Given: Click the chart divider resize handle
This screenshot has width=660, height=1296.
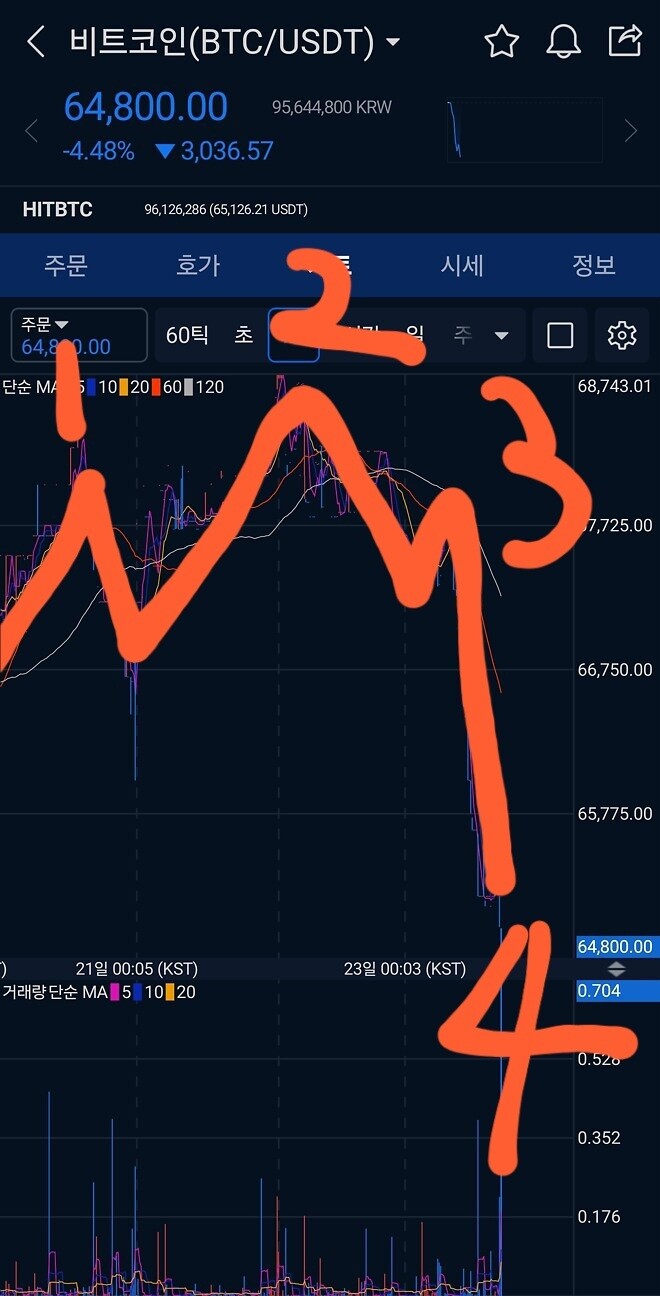Looking at the screenshot, I should click(x=617, y=969).
